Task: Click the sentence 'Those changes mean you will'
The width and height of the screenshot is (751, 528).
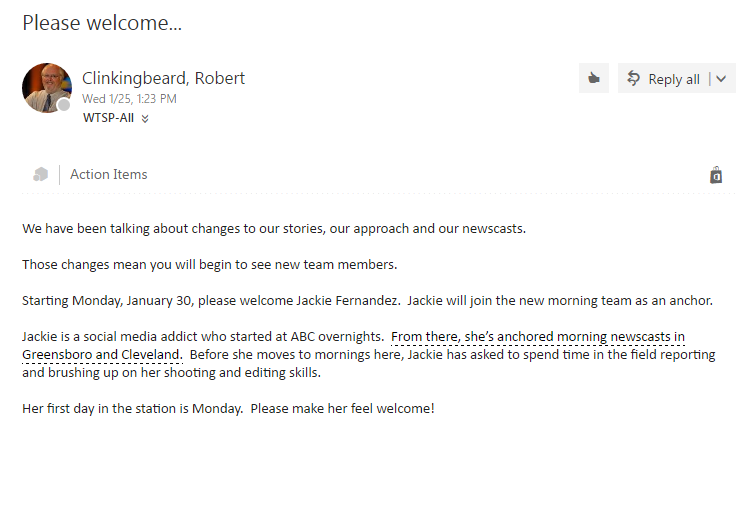Action: tap(210, 265)
